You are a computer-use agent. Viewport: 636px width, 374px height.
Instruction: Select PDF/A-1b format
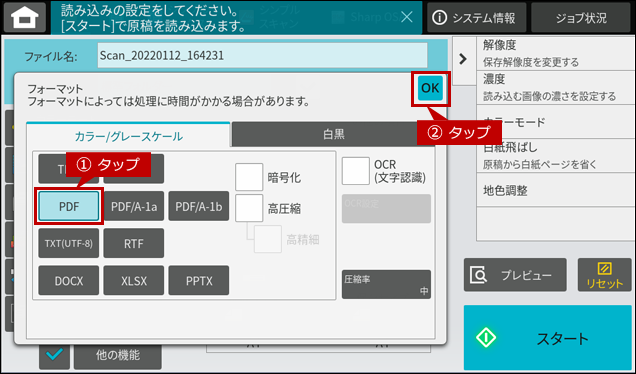pyautogui.click(x=199, y=206)
